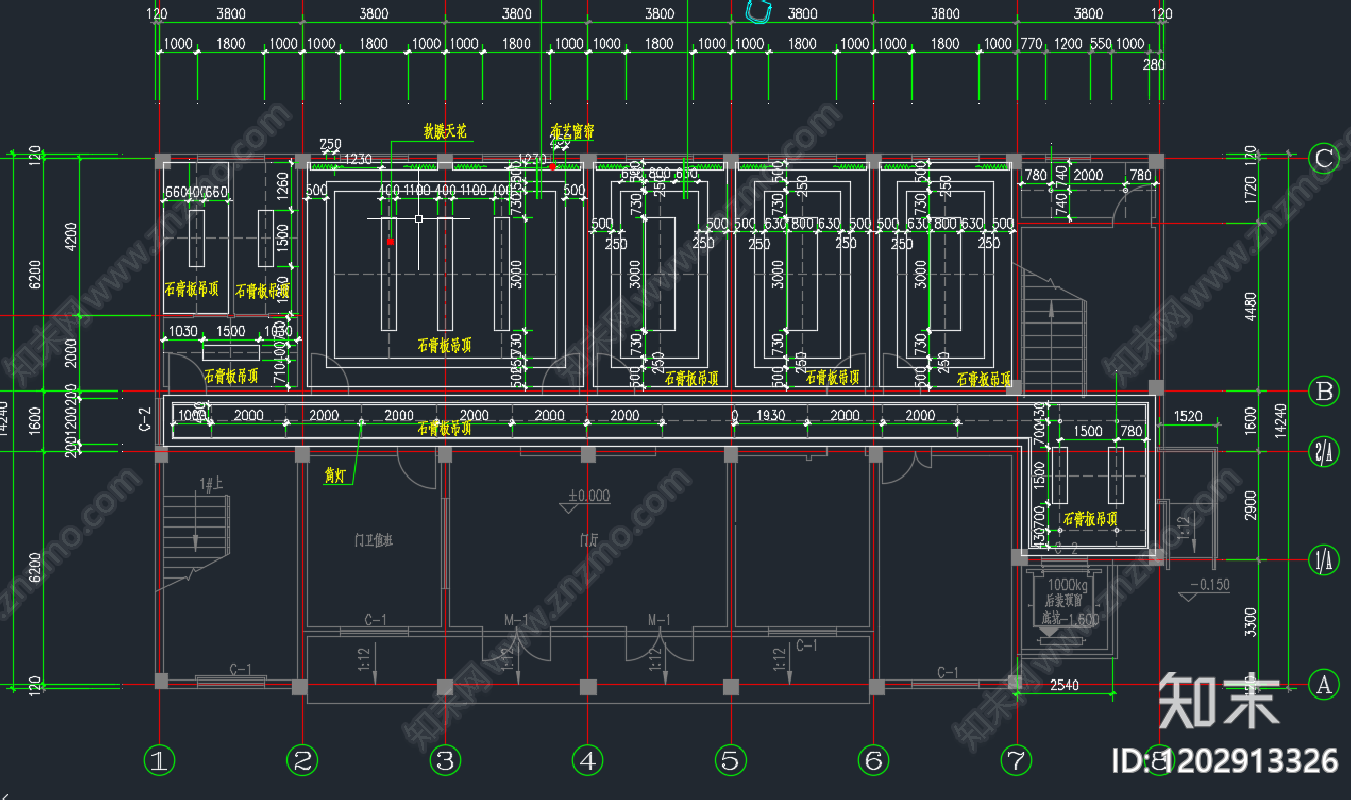Click grid axis bubble letter B
Image resolution: width=1351 pixels, height=800 pixels.
click(x=1324, y=391)
